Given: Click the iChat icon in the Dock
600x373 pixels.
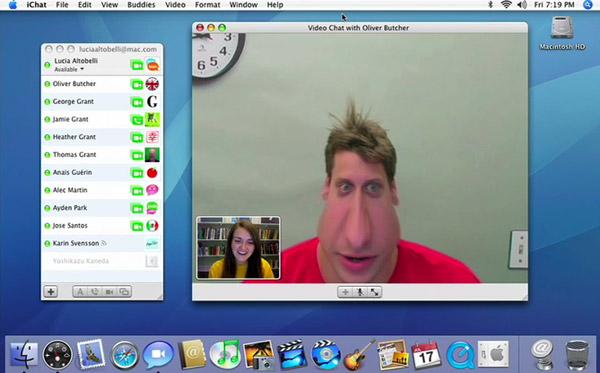Looking at the screenshot, I should pyautogui.click(x=158, y=355).
